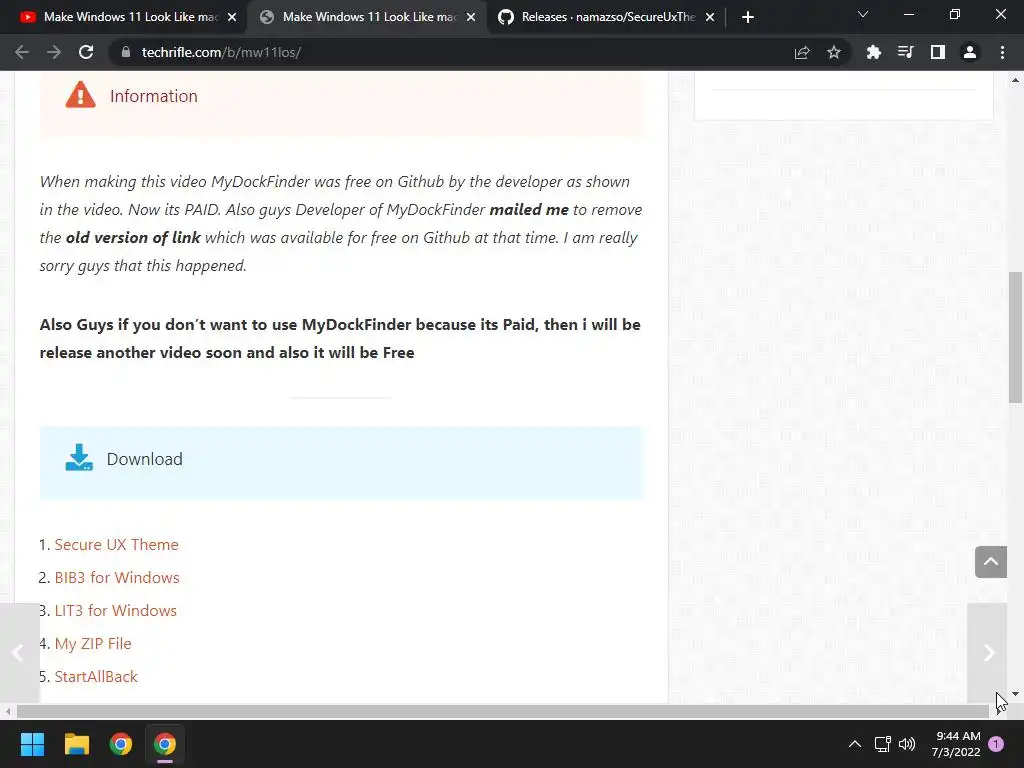This screenshot has height=768, width=1024.
Task: Click the blue Download icon
Action: 79,458
